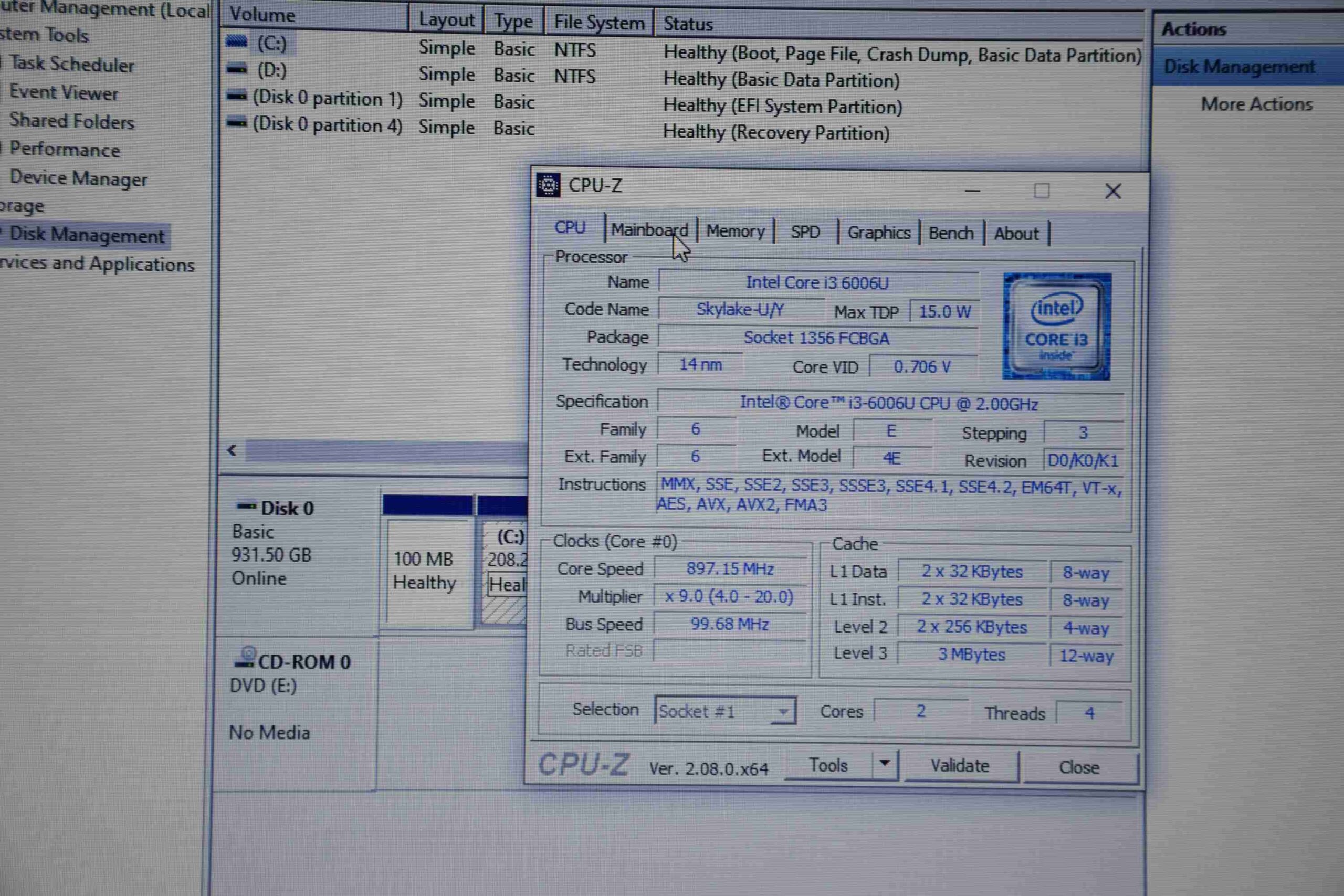Open the Socket #1 selection dropdown
Image resolution: width=1344 pixels, height=896 pixels.
click(725, 711)
